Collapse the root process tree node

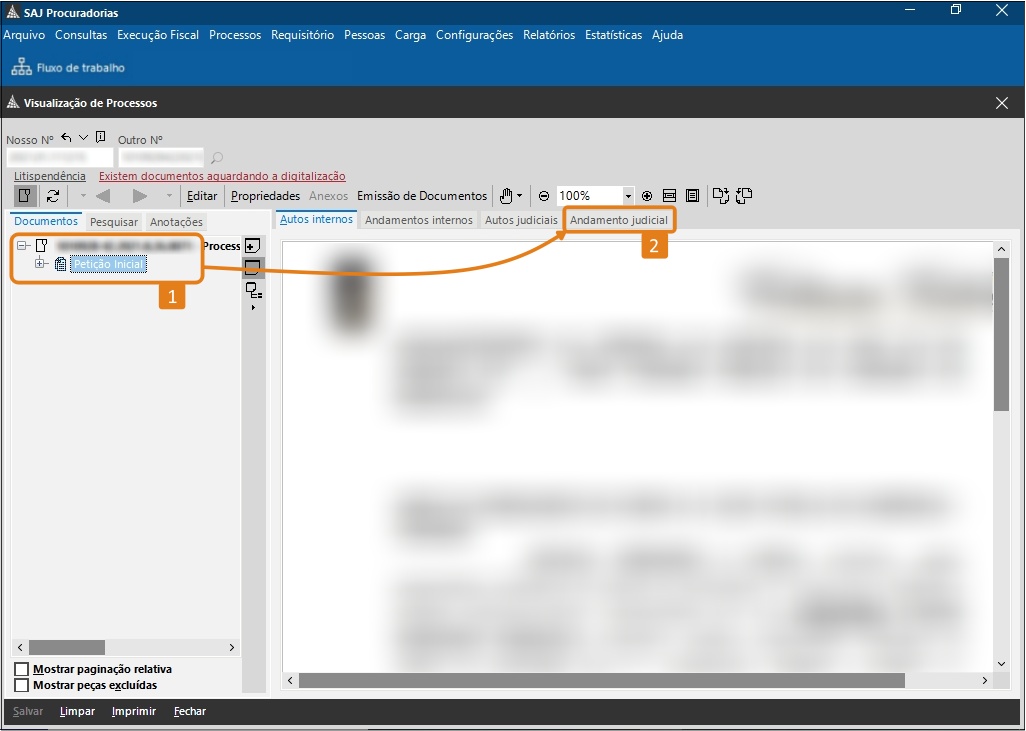coord(22,246)
